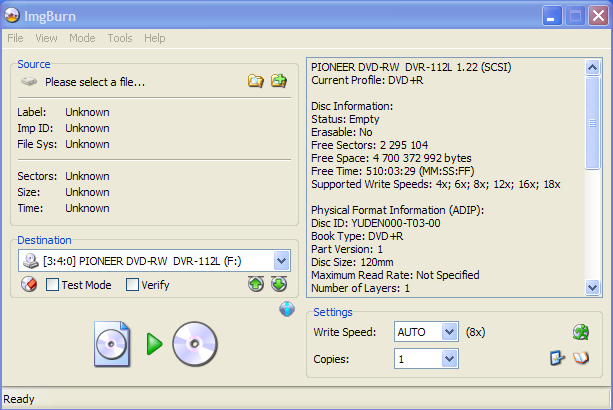Enable the Test Mode checkbox
Viewport: 613px width, 410px height.
point(52,285)
